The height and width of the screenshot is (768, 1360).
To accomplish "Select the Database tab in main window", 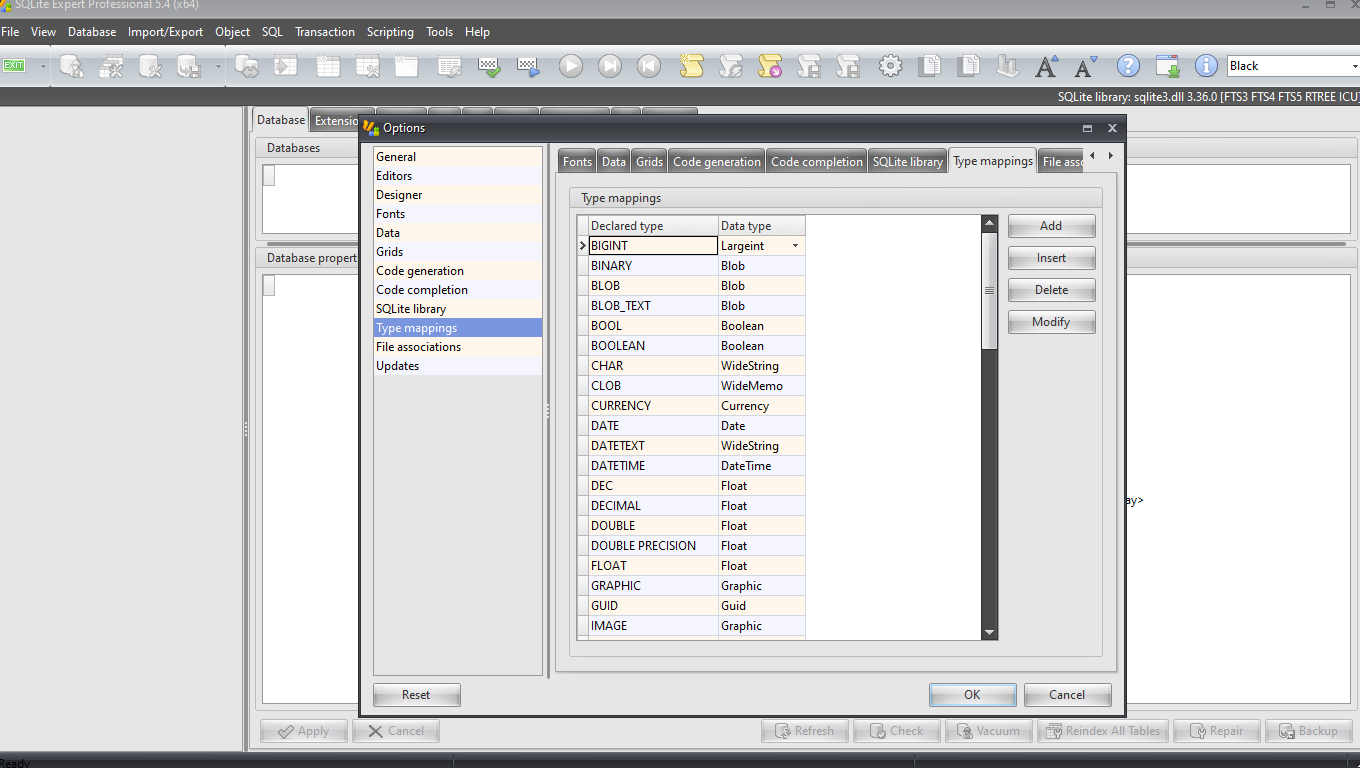I will [x=280, y=120].
